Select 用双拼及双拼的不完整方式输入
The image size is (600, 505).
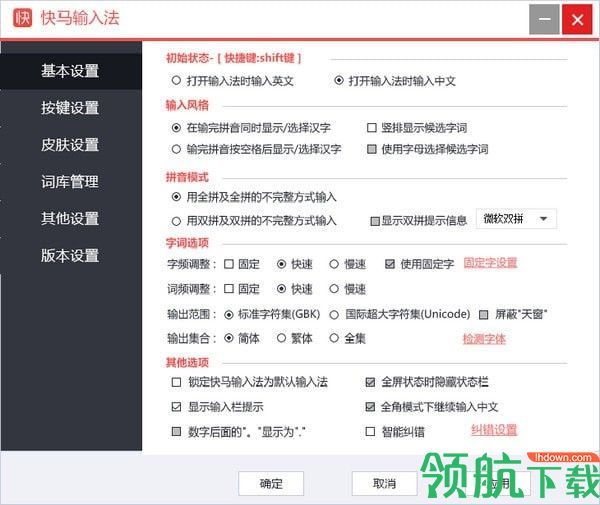pyautogui.click(x=176, y=221)
